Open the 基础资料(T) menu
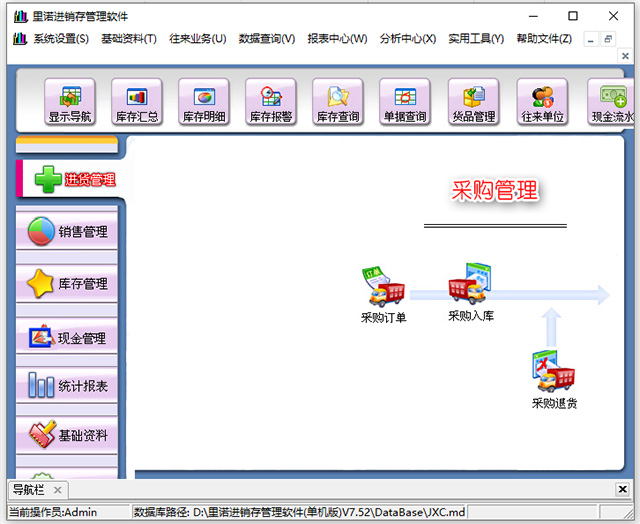 [129, 39]
